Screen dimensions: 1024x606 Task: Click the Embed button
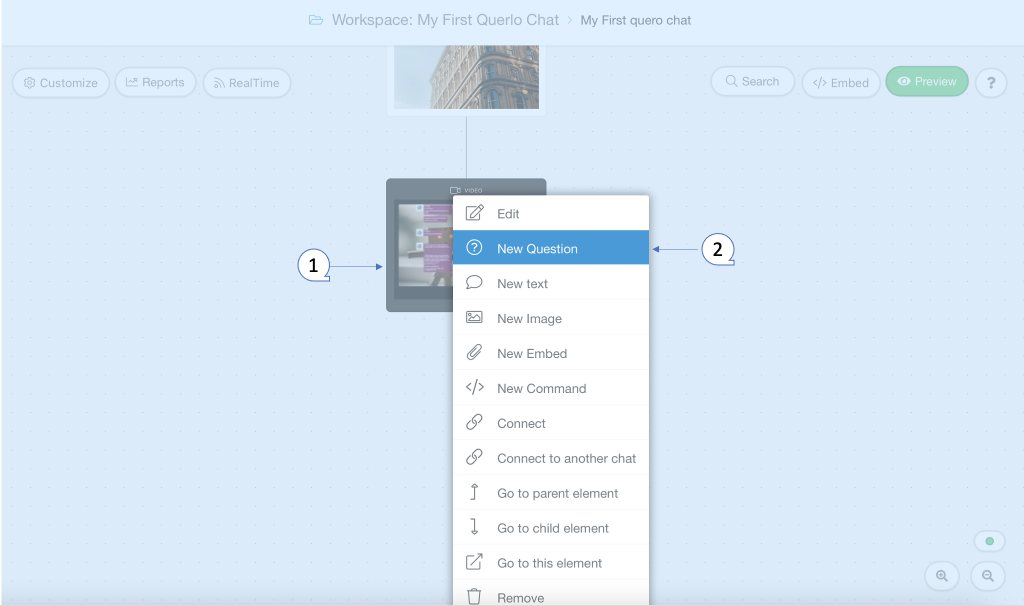click(x=841, y=83)
